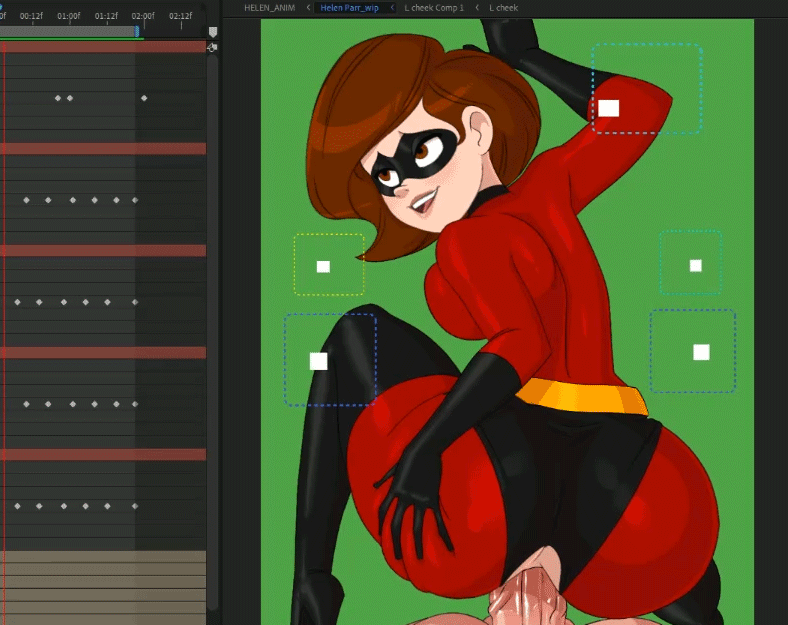The height and width of the screenshot is (625, 788).
Task: Click the arrow after HELEN_ANIM in the breadcrumb
Action: (x=308, y=8)
